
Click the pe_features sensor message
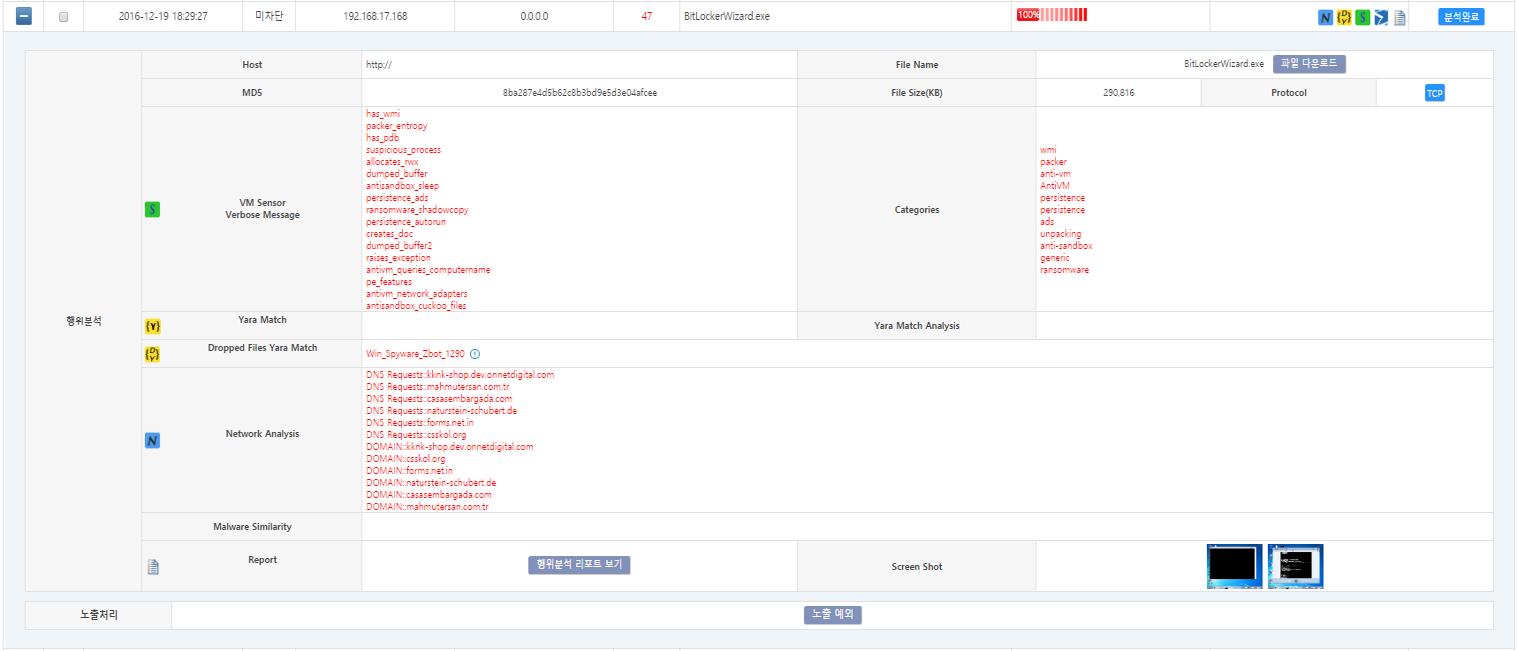389,282
